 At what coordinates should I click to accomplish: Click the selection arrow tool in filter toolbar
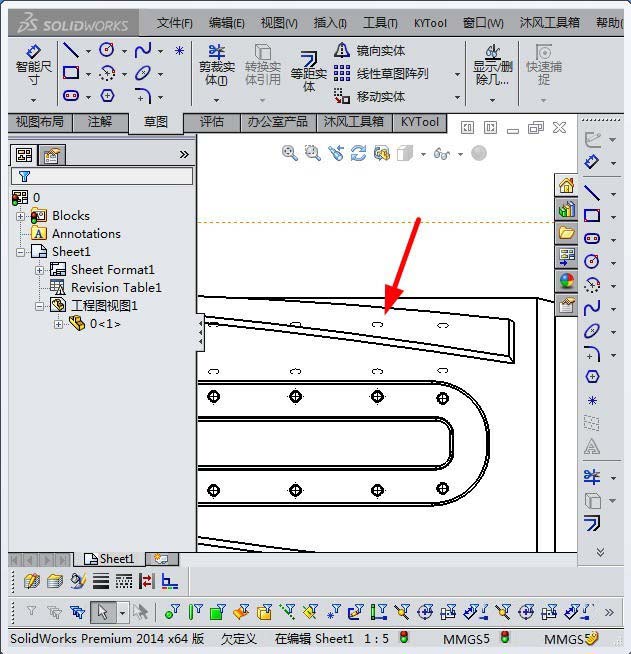click(x=103, y=612)
